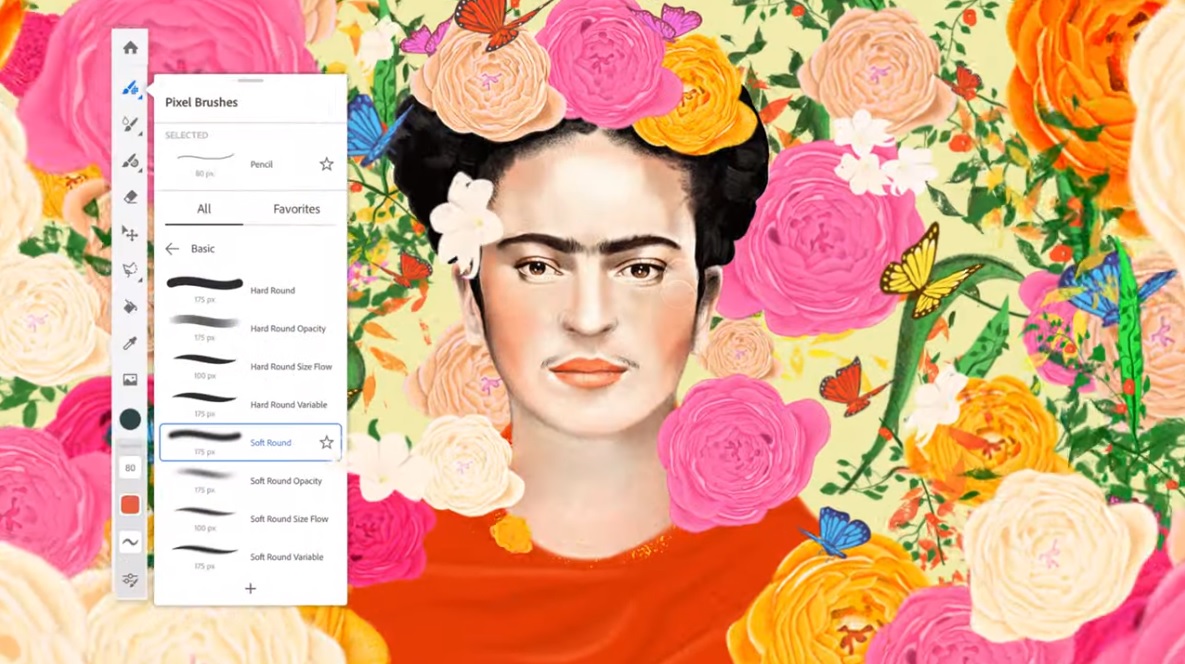Choose the Soft Round Size Flow brush
This screenshot has height=664, width=1185.
[x=250, y=519]
